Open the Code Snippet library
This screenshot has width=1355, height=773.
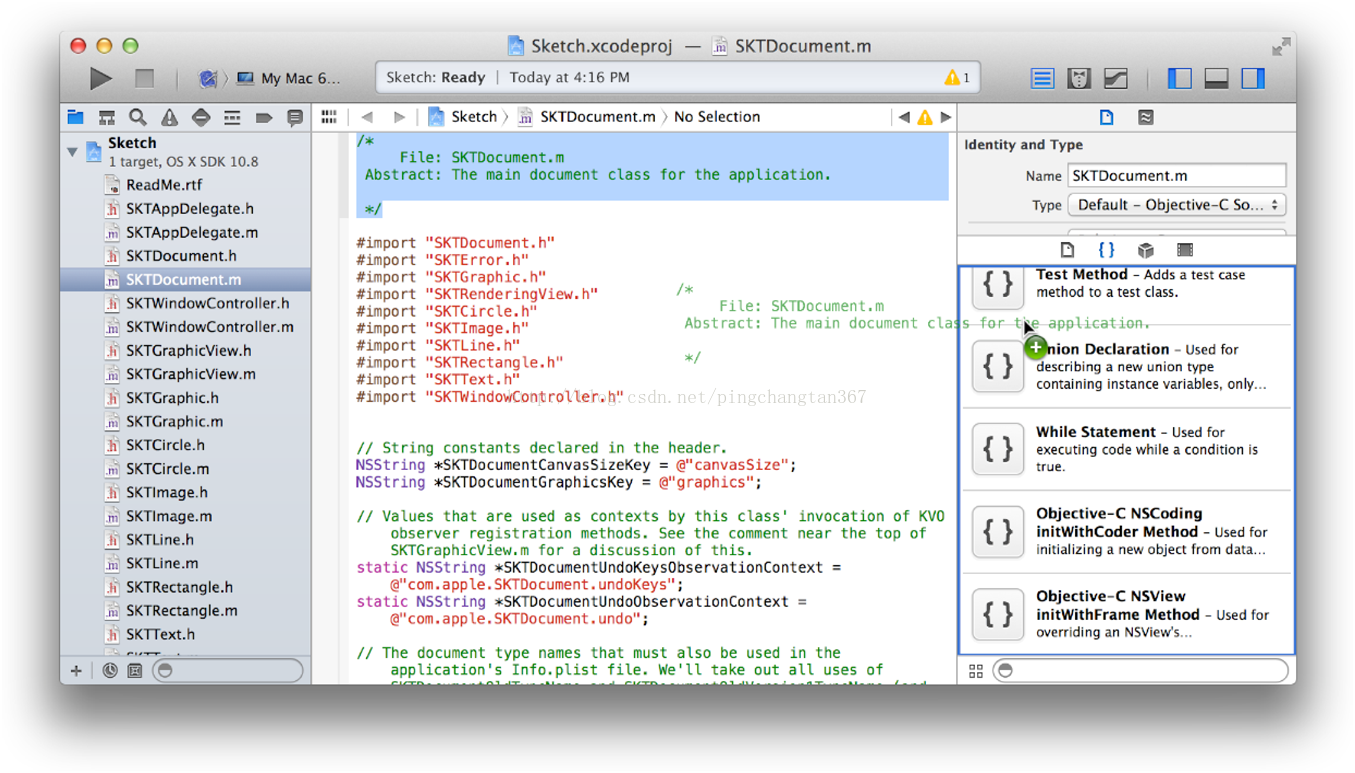[1106, 250]
